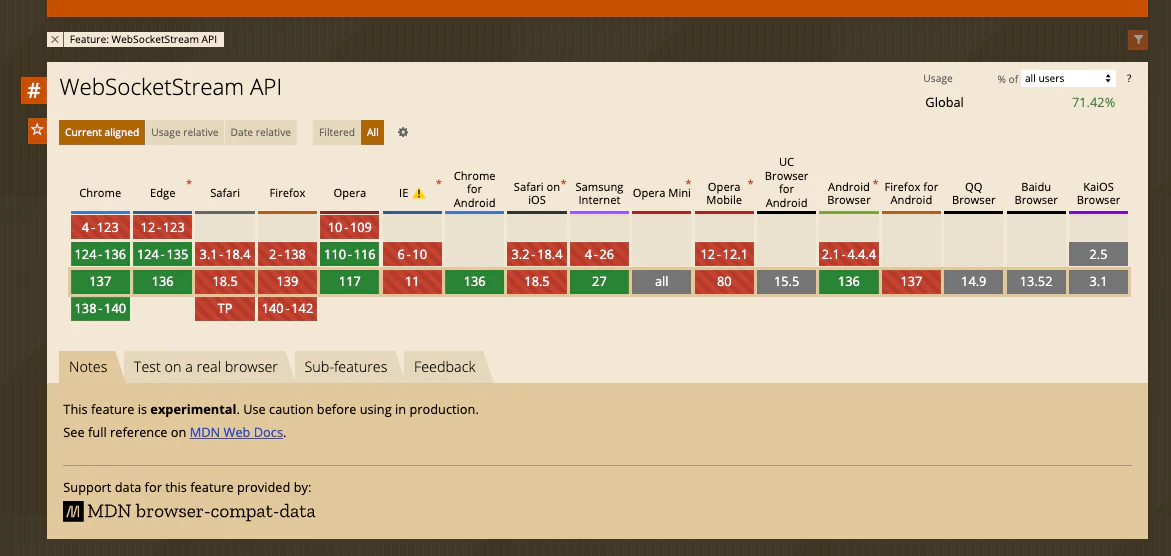Open the Notes tab
Image resolution: width=1171 pixels, height=556 pixels.
[88, 367]
